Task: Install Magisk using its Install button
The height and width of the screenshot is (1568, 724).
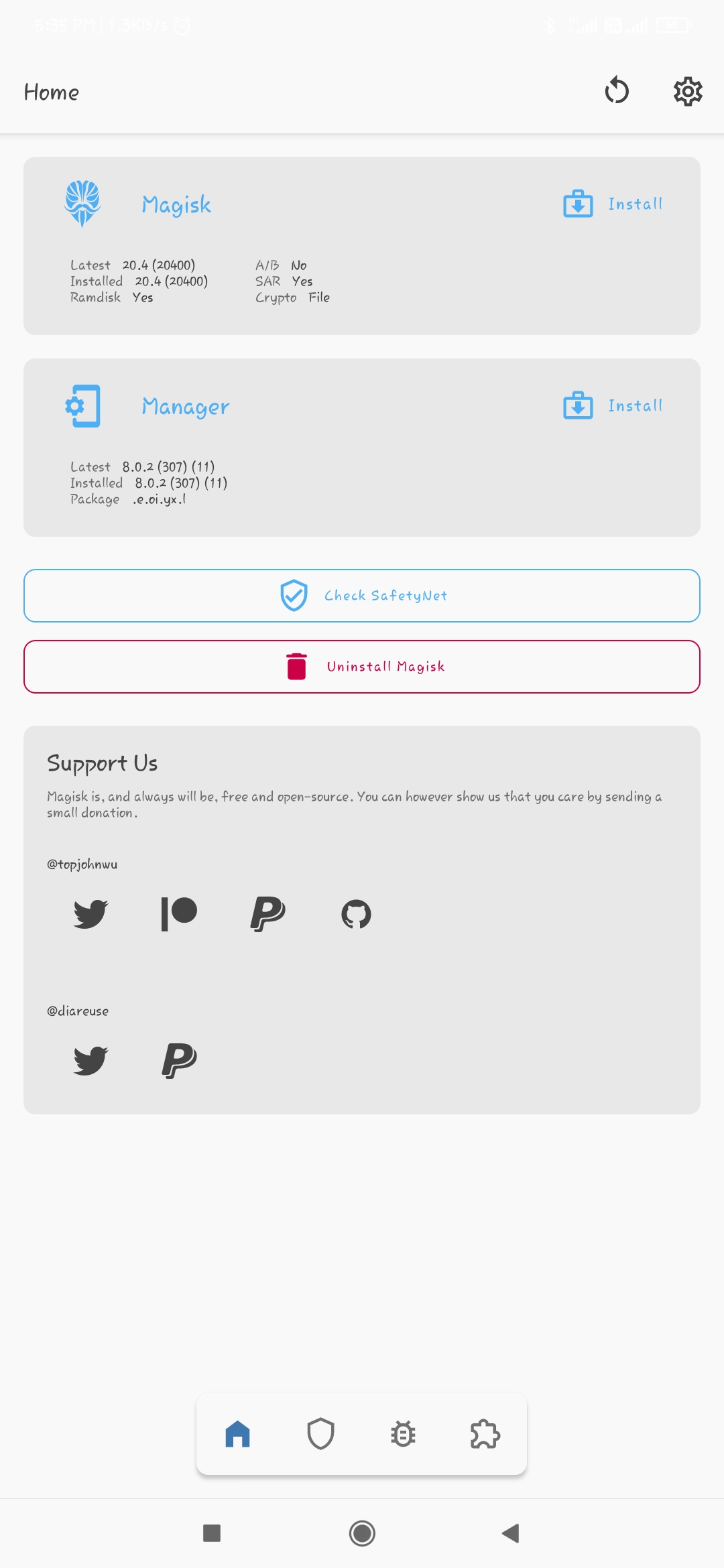Action: (x=613, y=204)
